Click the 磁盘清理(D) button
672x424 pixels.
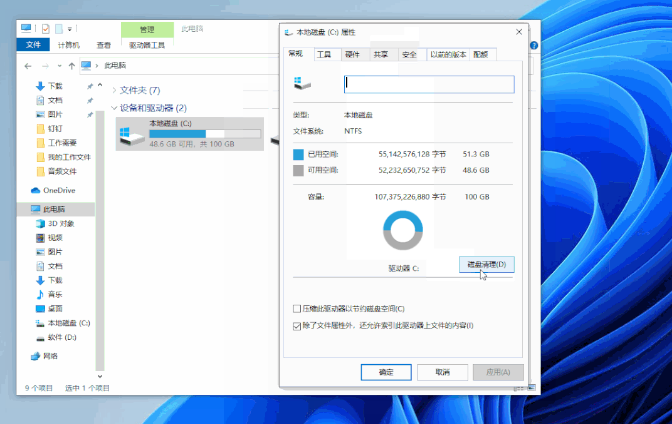pos(486,265)
